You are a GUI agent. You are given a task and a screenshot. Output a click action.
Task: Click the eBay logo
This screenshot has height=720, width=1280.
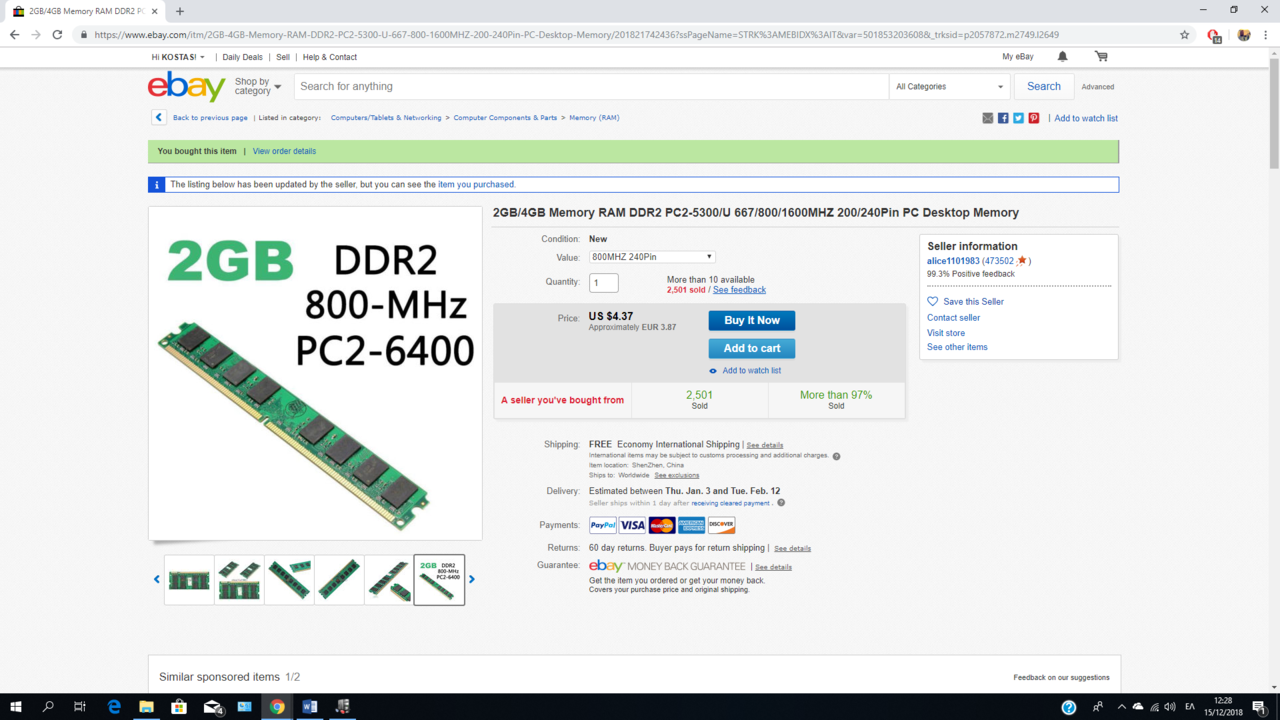coord(186,86)
